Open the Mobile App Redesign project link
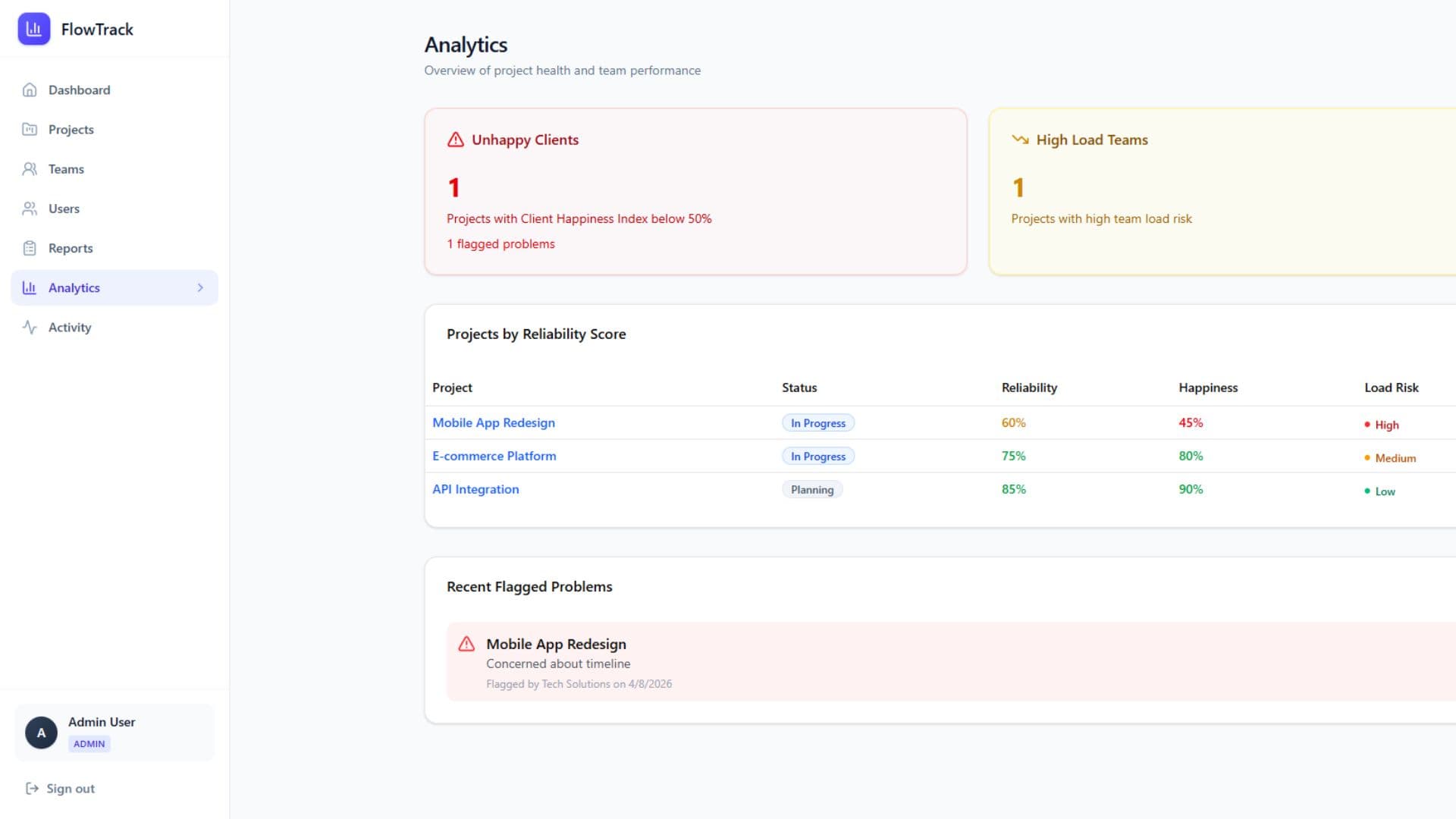 [x=494, y=422]
